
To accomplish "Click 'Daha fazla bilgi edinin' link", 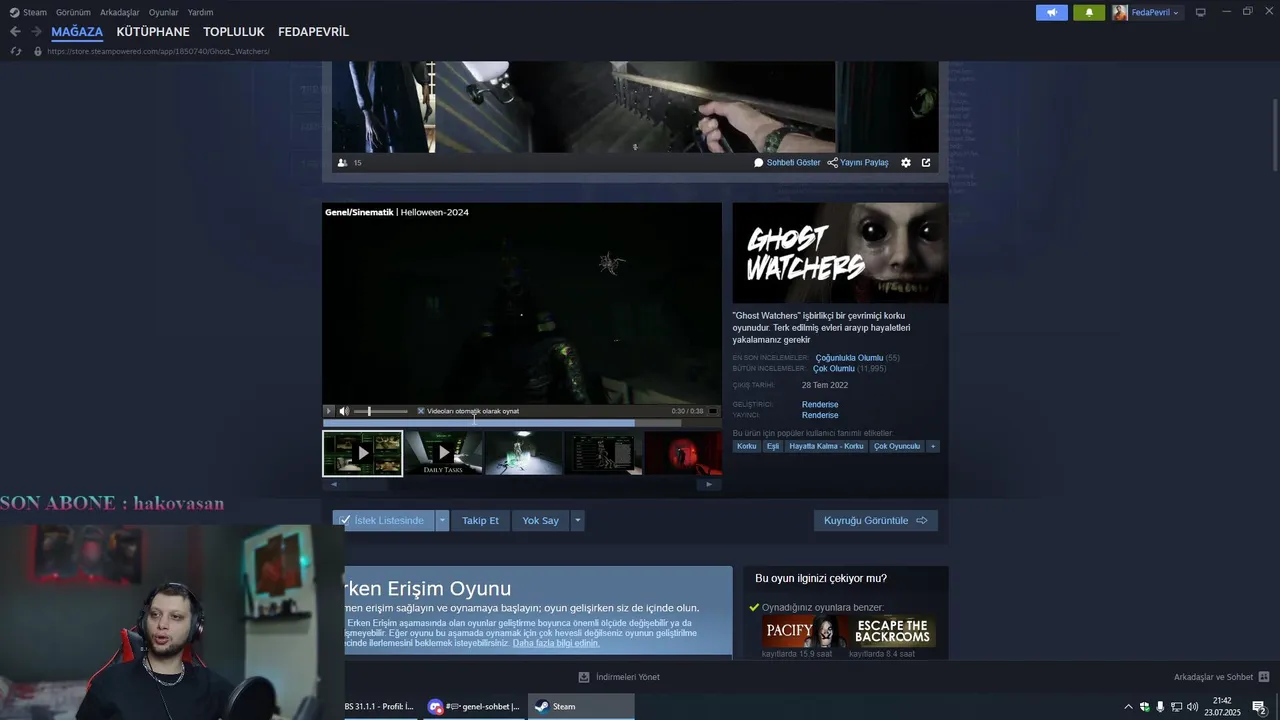I will click(556, 643).
